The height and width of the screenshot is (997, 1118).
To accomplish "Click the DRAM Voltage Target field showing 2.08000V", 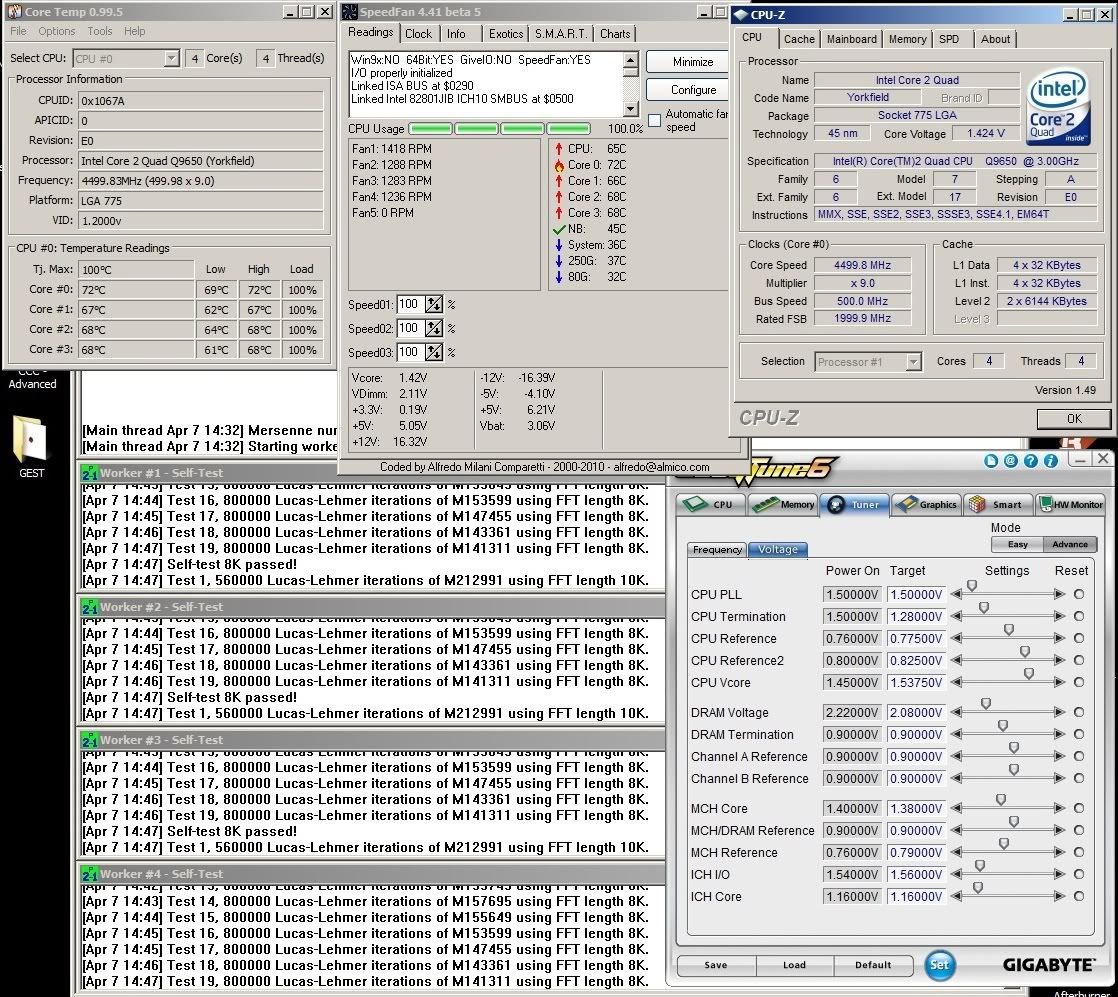I will coord(916,712).
